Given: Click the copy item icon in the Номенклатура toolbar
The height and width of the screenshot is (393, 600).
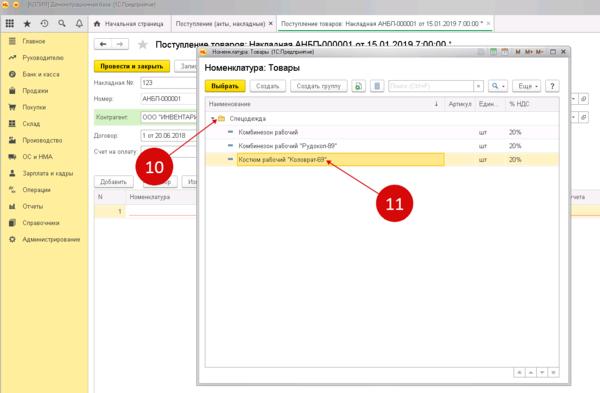Looking at the screenshot, I should pos(359,86).
